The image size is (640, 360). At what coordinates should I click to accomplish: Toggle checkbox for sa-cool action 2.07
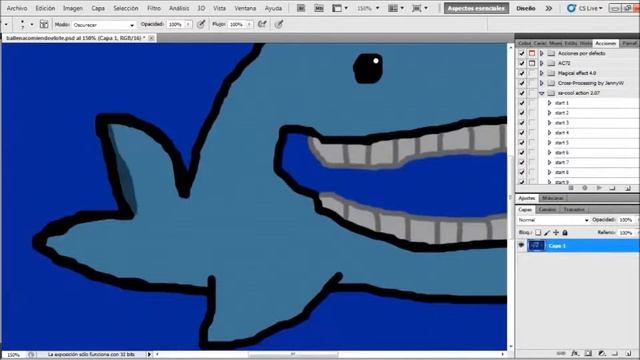point(522,93)
